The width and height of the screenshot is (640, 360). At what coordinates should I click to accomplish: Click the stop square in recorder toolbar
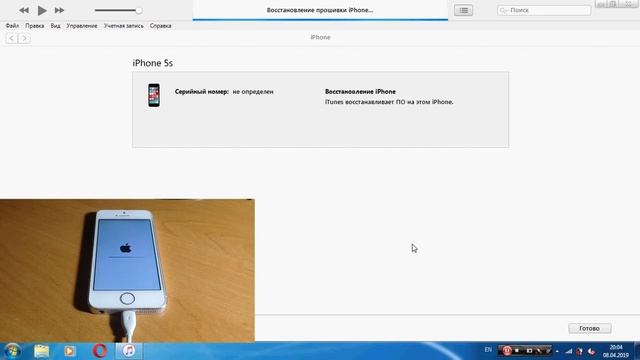click(x=517, y=351)
